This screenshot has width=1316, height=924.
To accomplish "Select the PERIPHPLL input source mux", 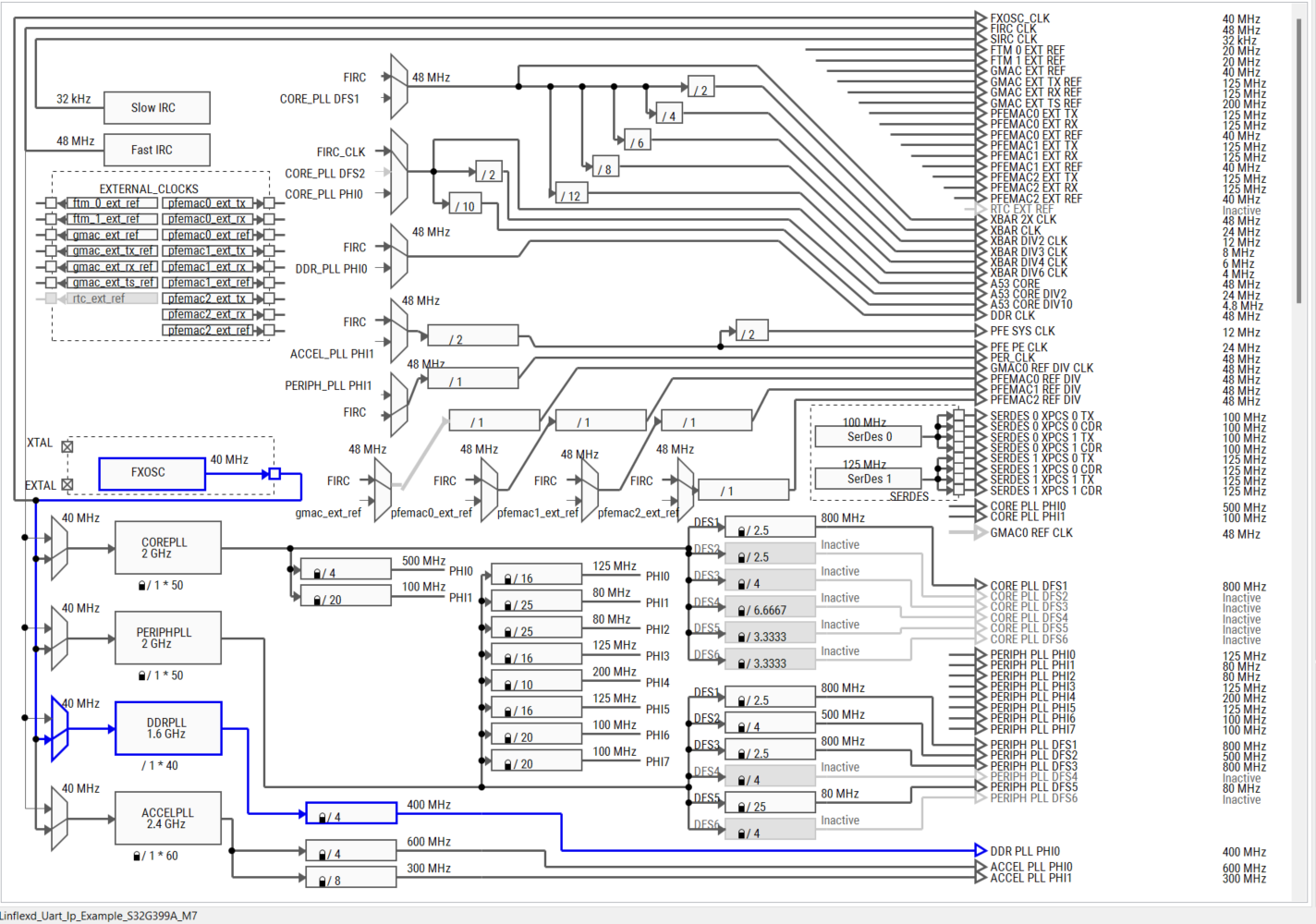I will 60,638.
